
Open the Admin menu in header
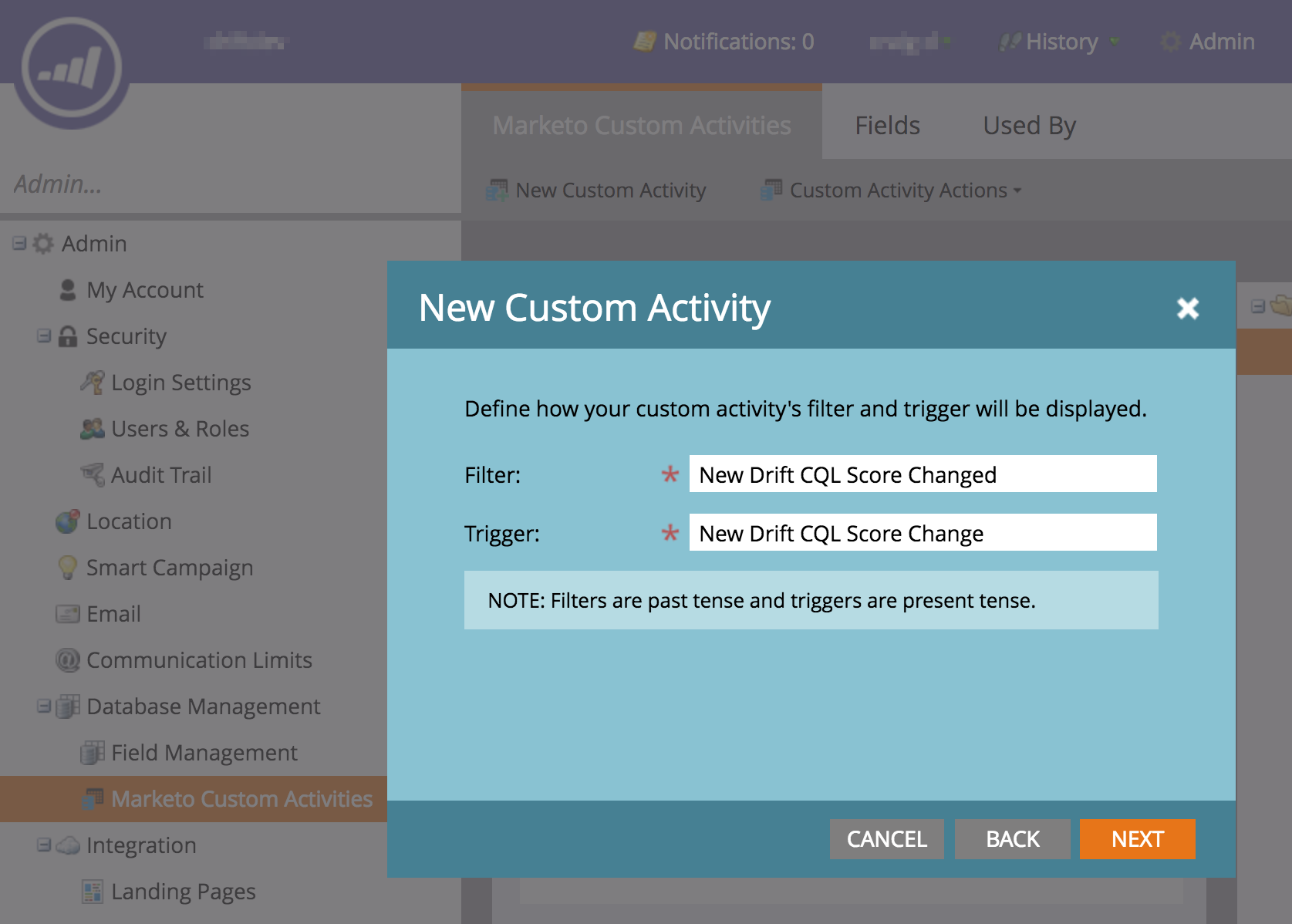coord(1208,42)
